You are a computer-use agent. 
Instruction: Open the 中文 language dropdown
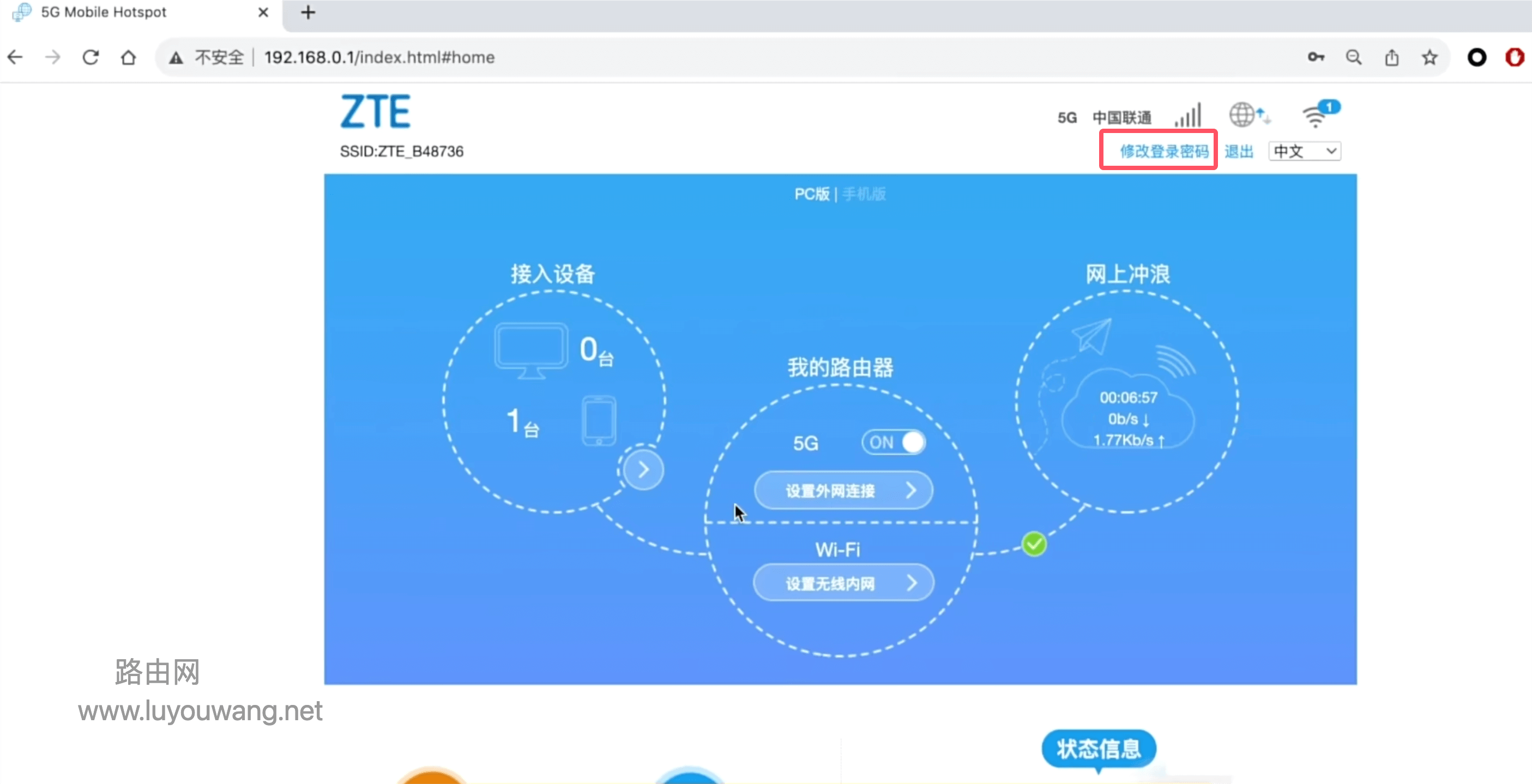[x=1304, y=151]
